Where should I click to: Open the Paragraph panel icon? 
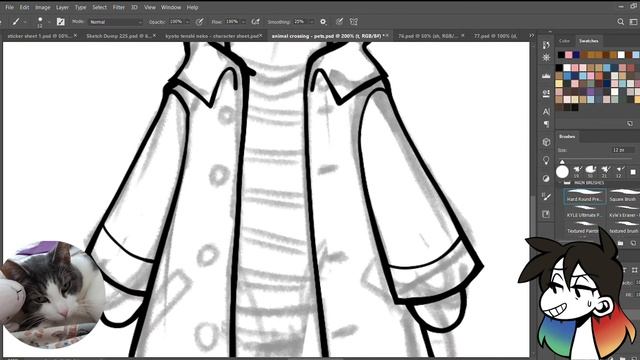546,124
